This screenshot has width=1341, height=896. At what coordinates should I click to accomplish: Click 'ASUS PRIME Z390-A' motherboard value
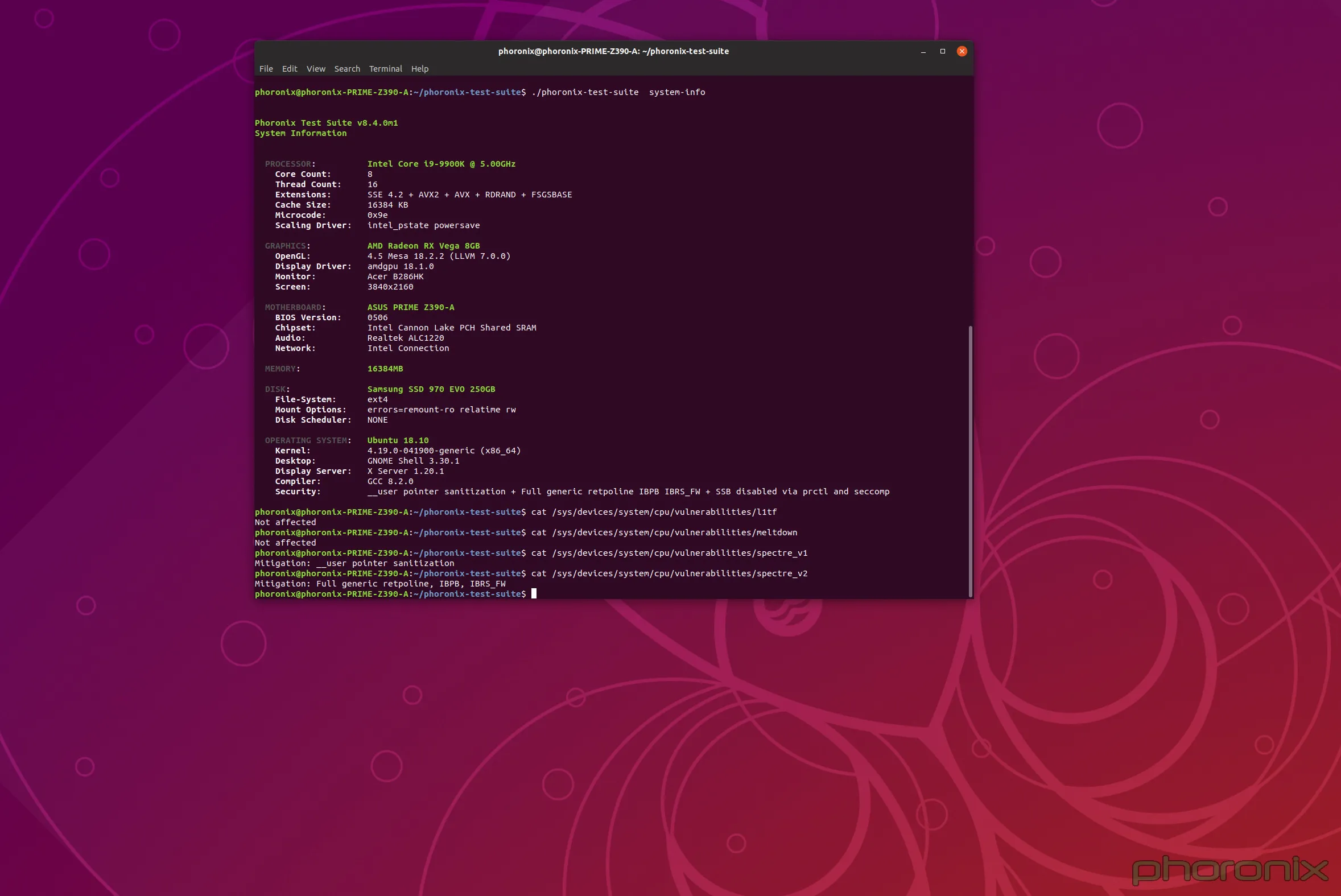click(x=410, y=307)
